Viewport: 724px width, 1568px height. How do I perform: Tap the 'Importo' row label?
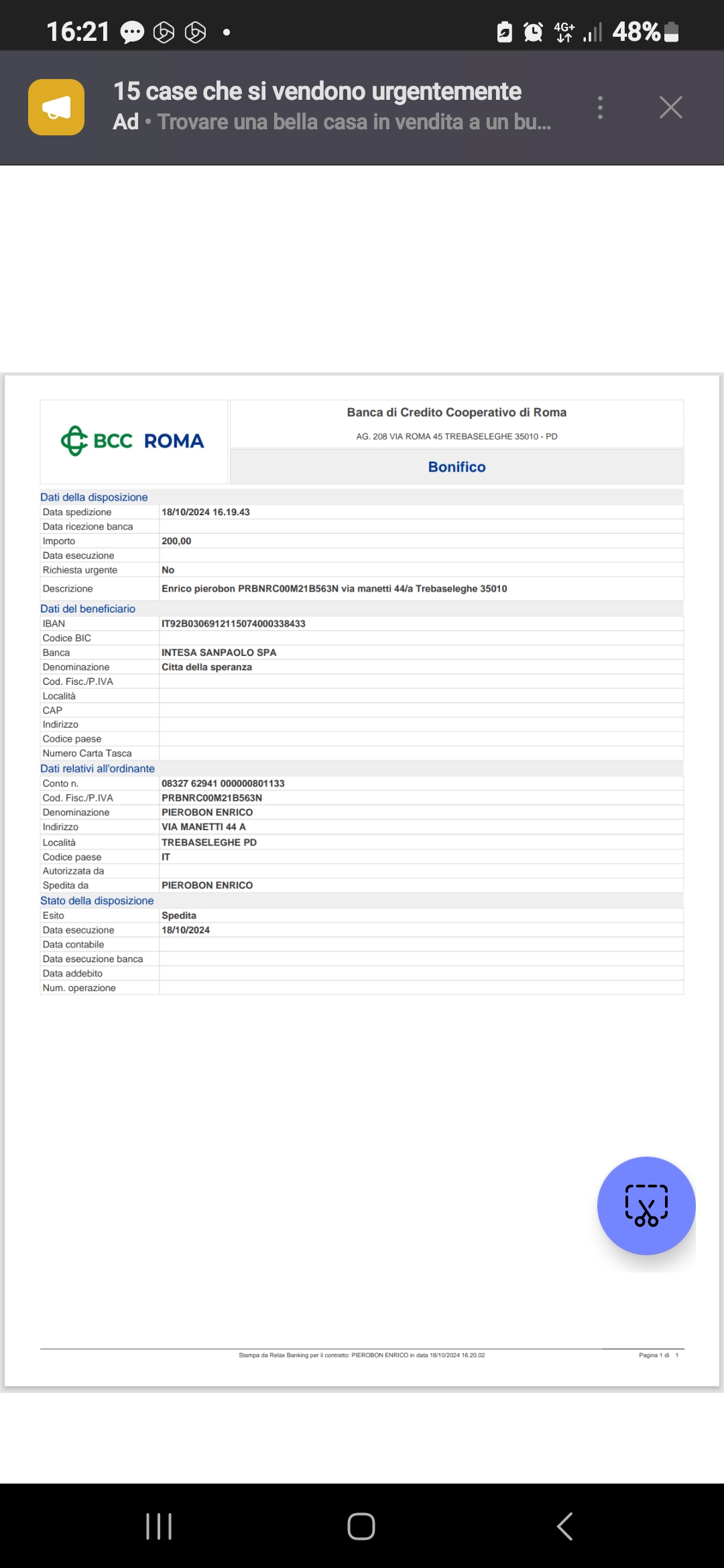tap(59, 541)
